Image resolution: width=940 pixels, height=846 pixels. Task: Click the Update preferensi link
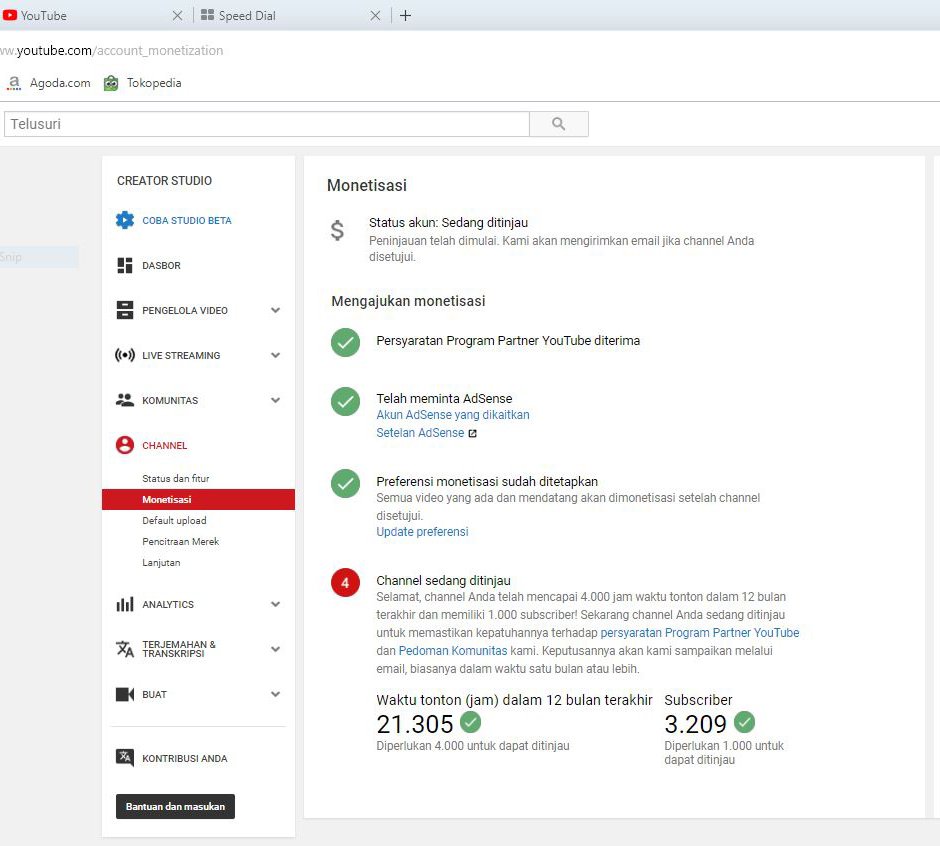tap(422, 532)
